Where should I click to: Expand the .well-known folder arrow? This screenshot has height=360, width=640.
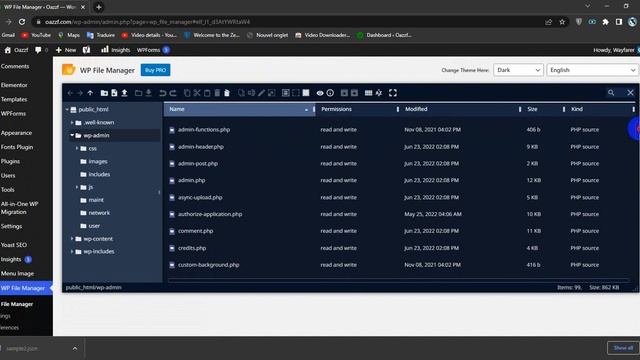coord(72,122)
